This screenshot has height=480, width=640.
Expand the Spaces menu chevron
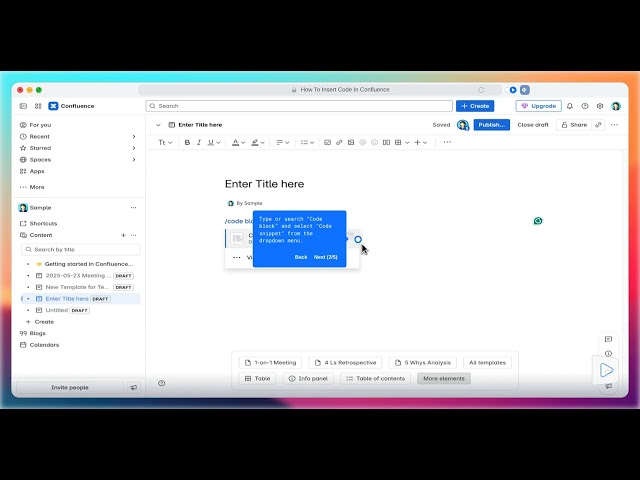(134, 160)
